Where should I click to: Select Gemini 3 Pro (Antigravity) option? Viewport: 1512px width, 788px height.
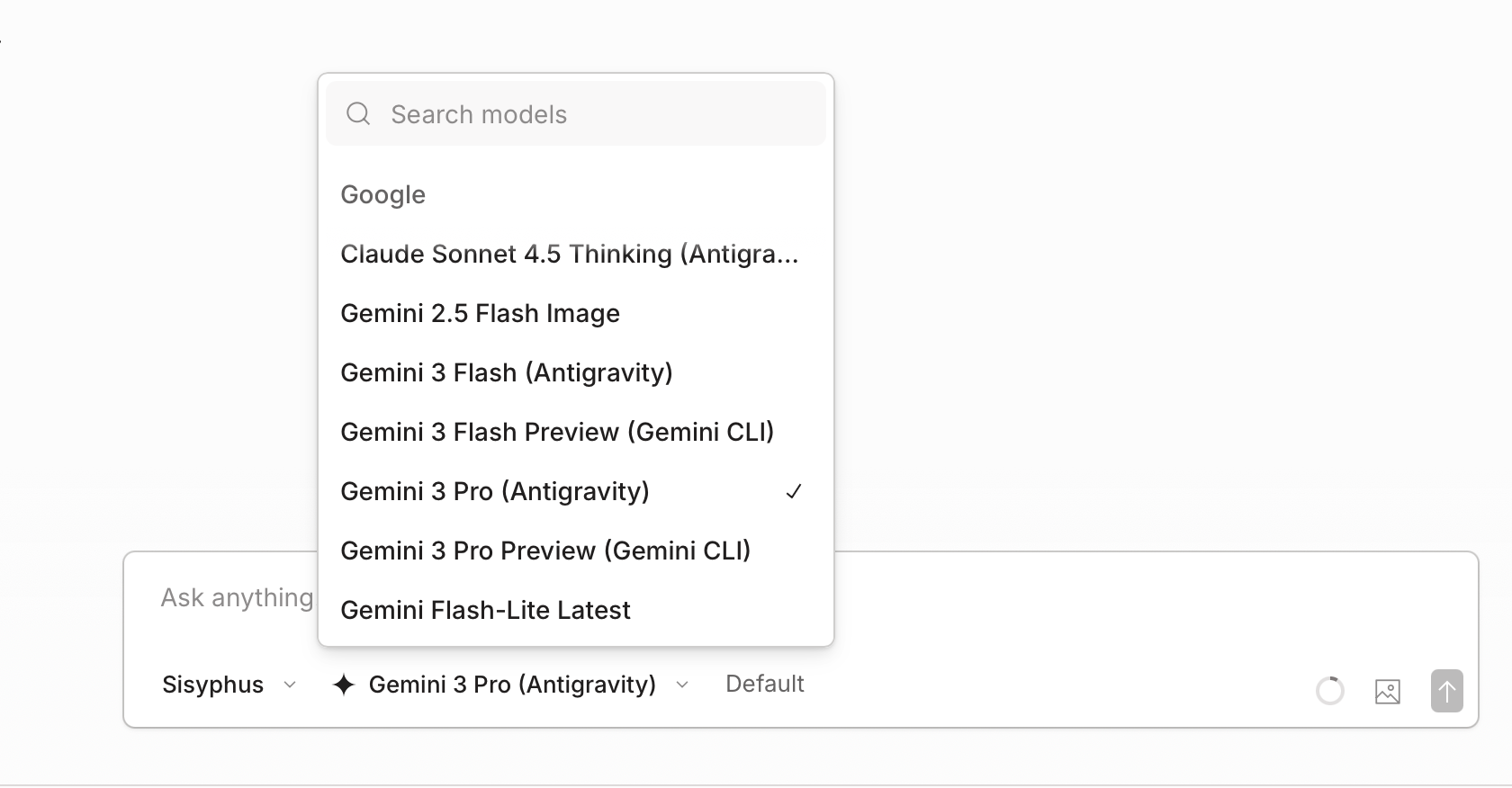click(x=495, y=492)
